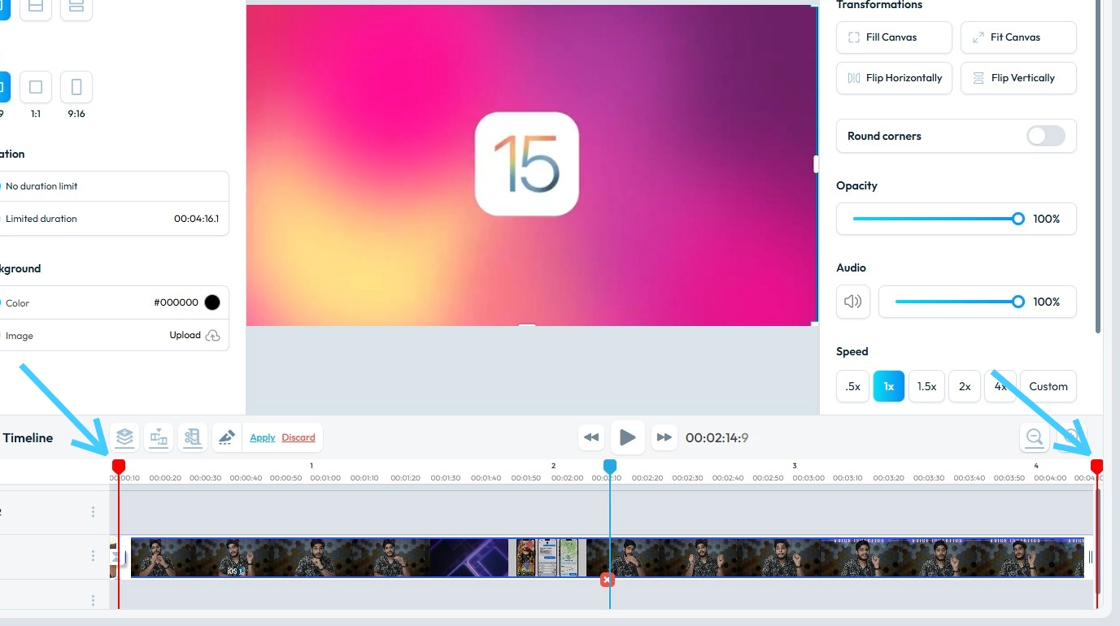1120x626 pixels.
Task: Select the 1:1 square aspect ratio
Action: tap(36, 87)
